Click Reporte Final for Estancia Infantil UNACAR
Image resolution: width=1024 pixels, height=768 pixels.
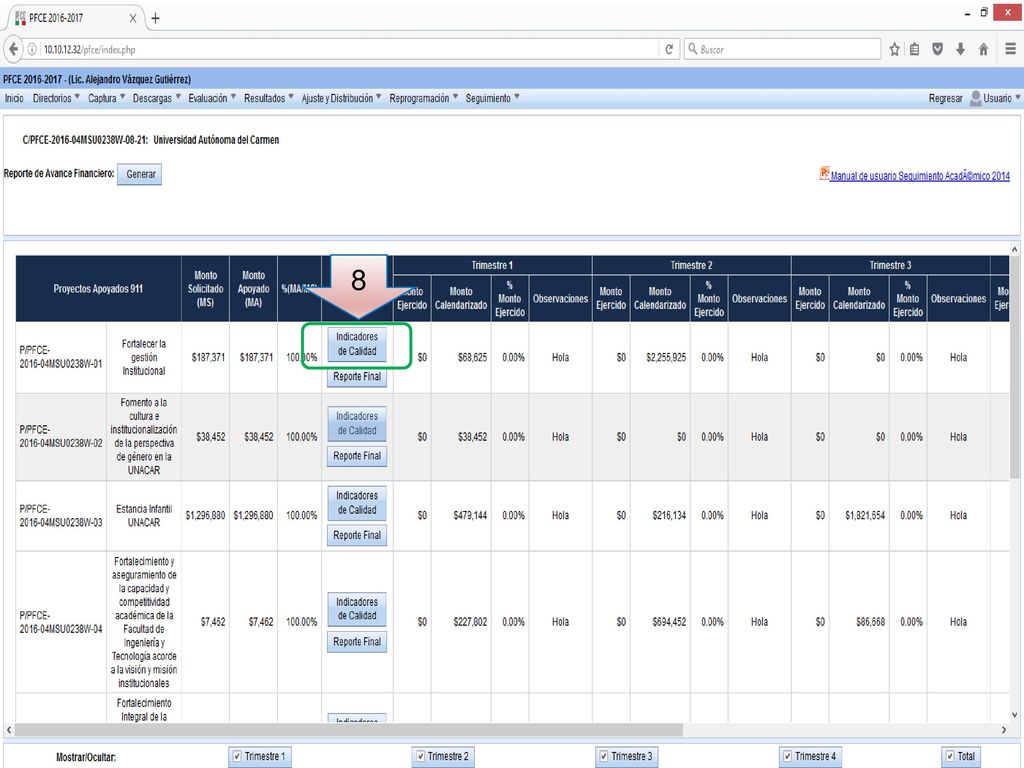(357, 536)
